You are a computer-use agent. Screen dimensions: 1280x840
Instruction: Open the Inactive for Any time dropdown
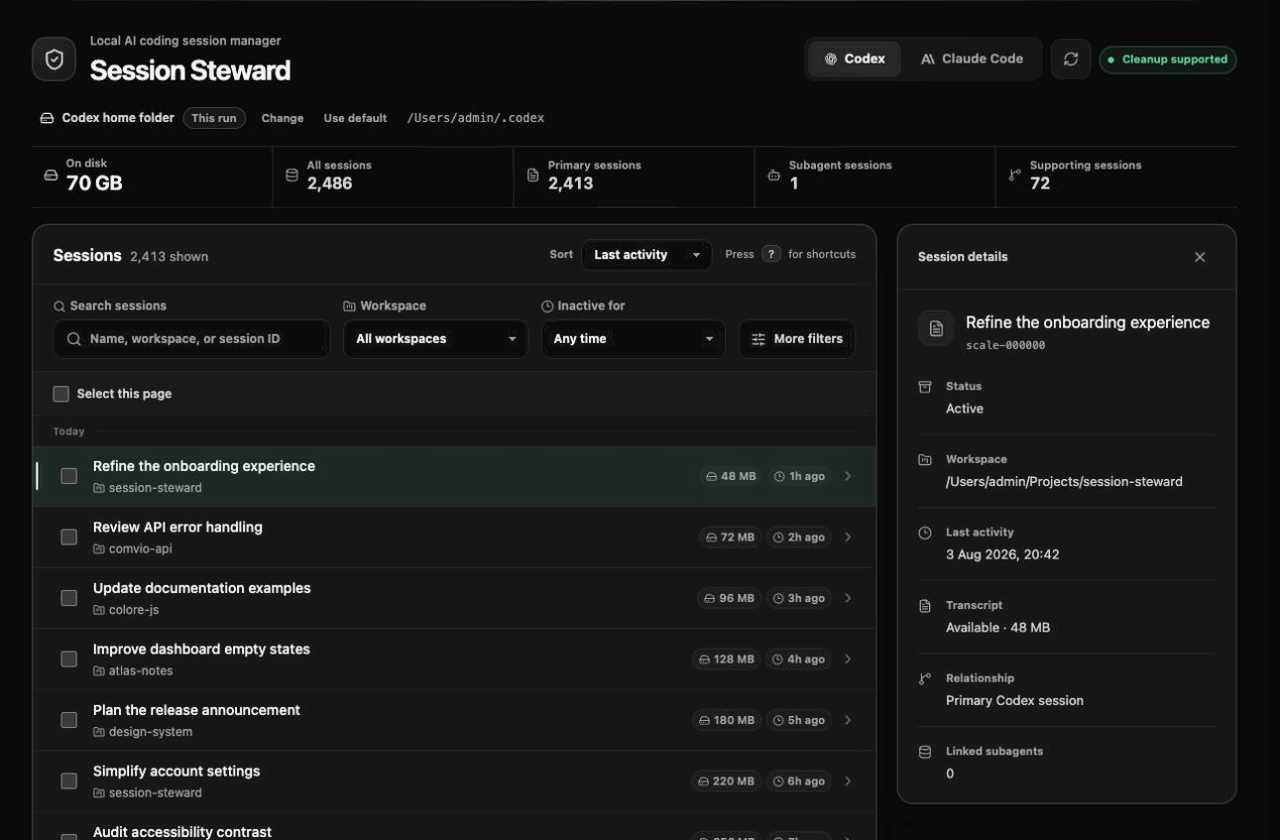(633, 339)
